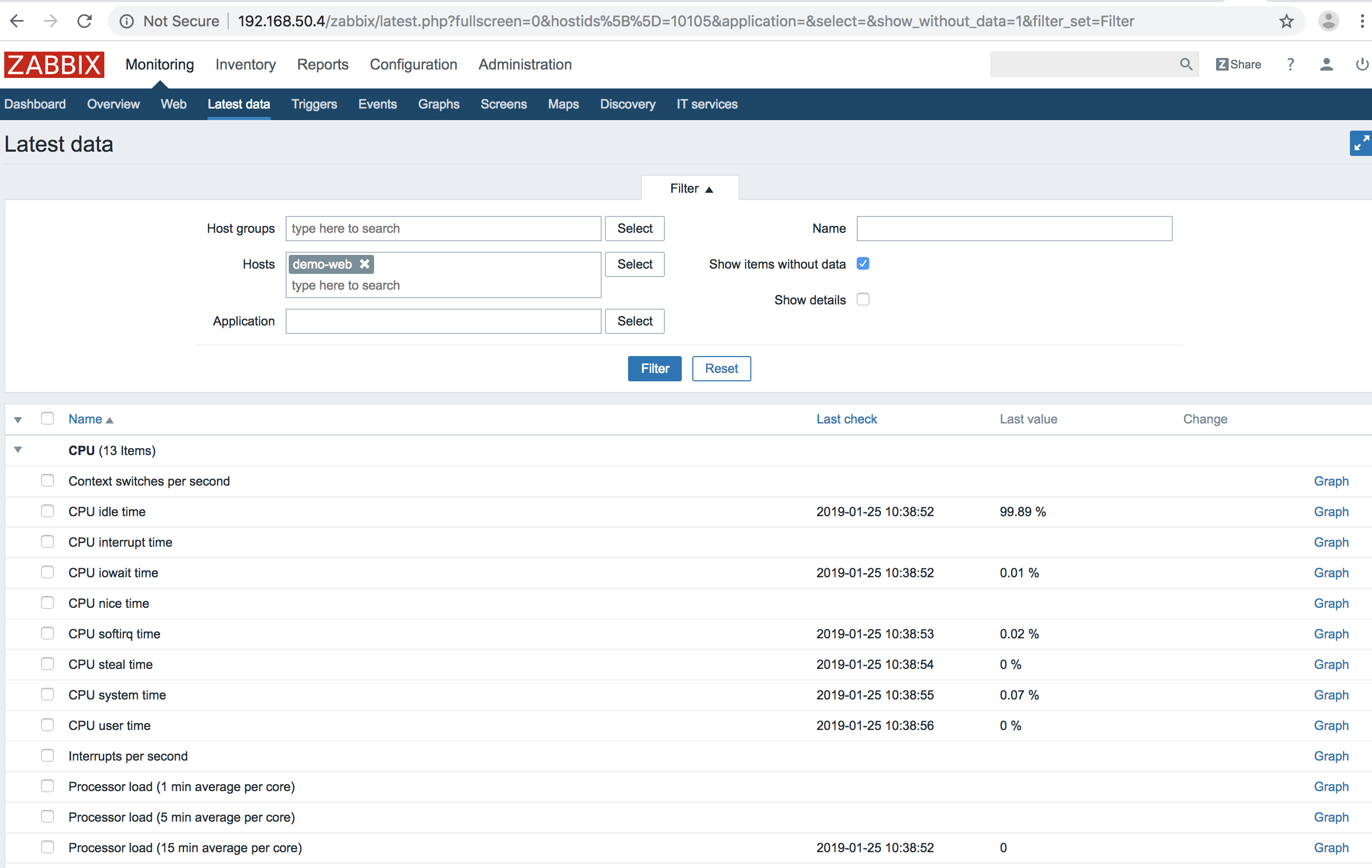Select the CPU group expand arrow
This screenshot has width=1372, height=868.
pyautogui.click(x=17, y=450)
